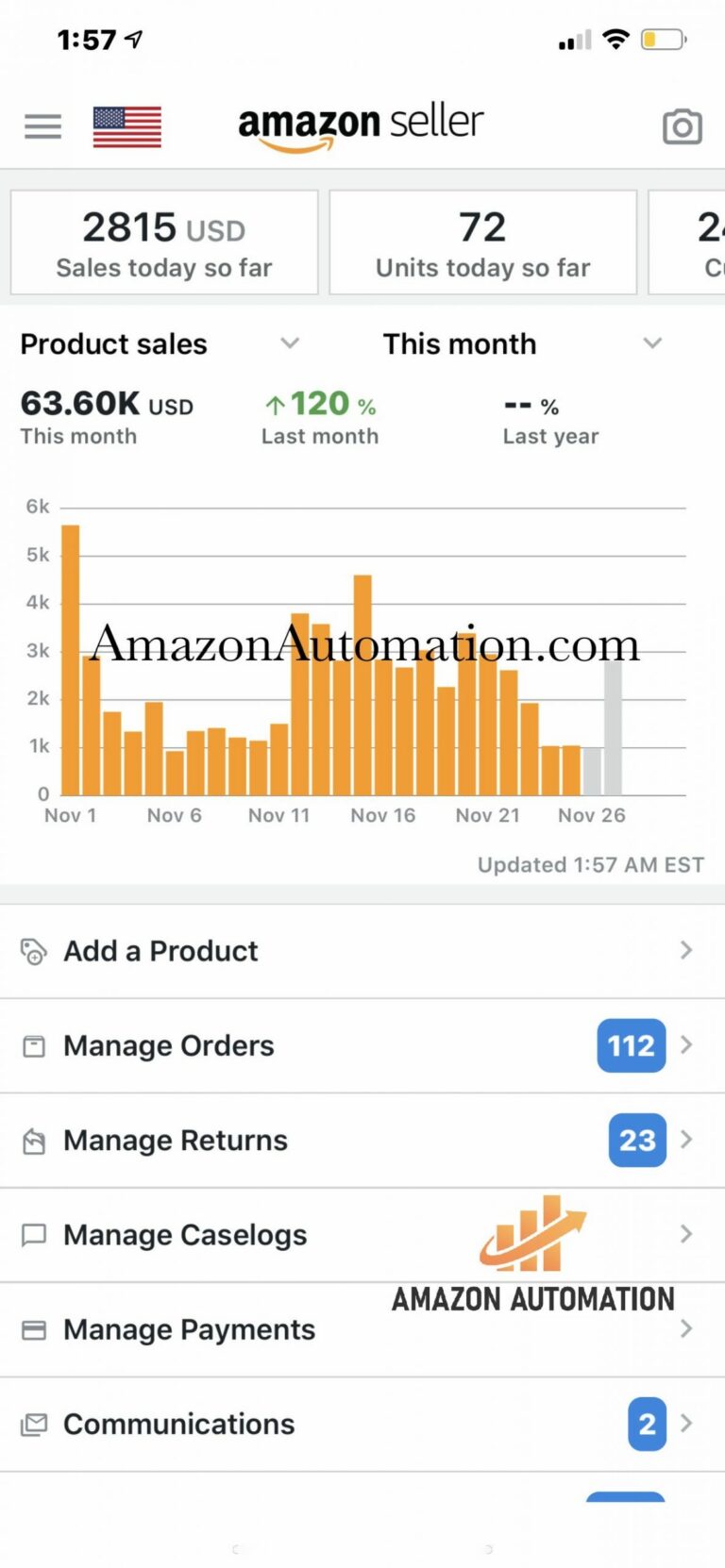Open Add a Product chevron
This screenshot has height=1568, width=725.
tap(686, 950)
